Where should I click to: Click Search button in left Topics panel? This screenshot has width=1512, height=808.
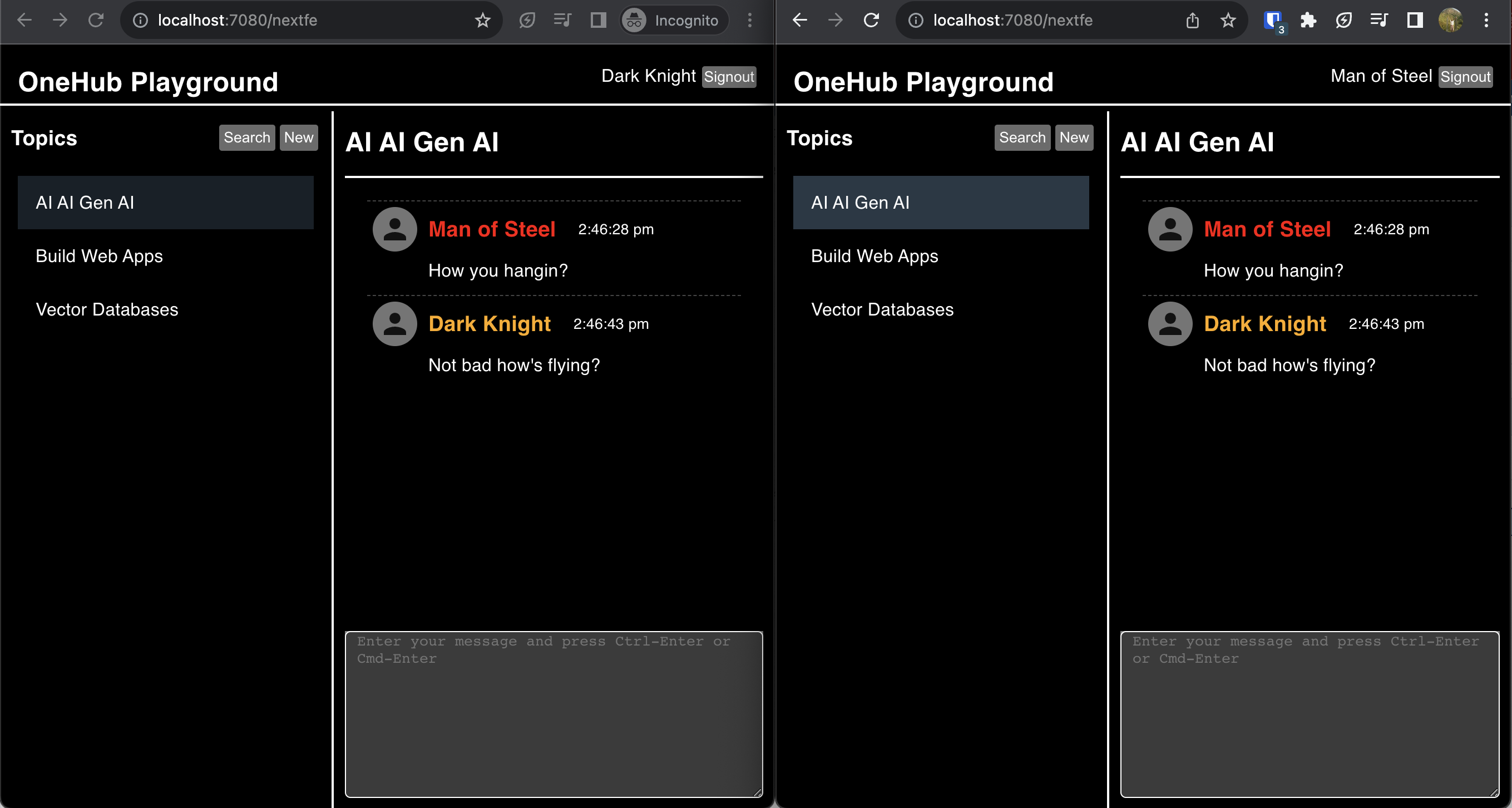[246, 137]
